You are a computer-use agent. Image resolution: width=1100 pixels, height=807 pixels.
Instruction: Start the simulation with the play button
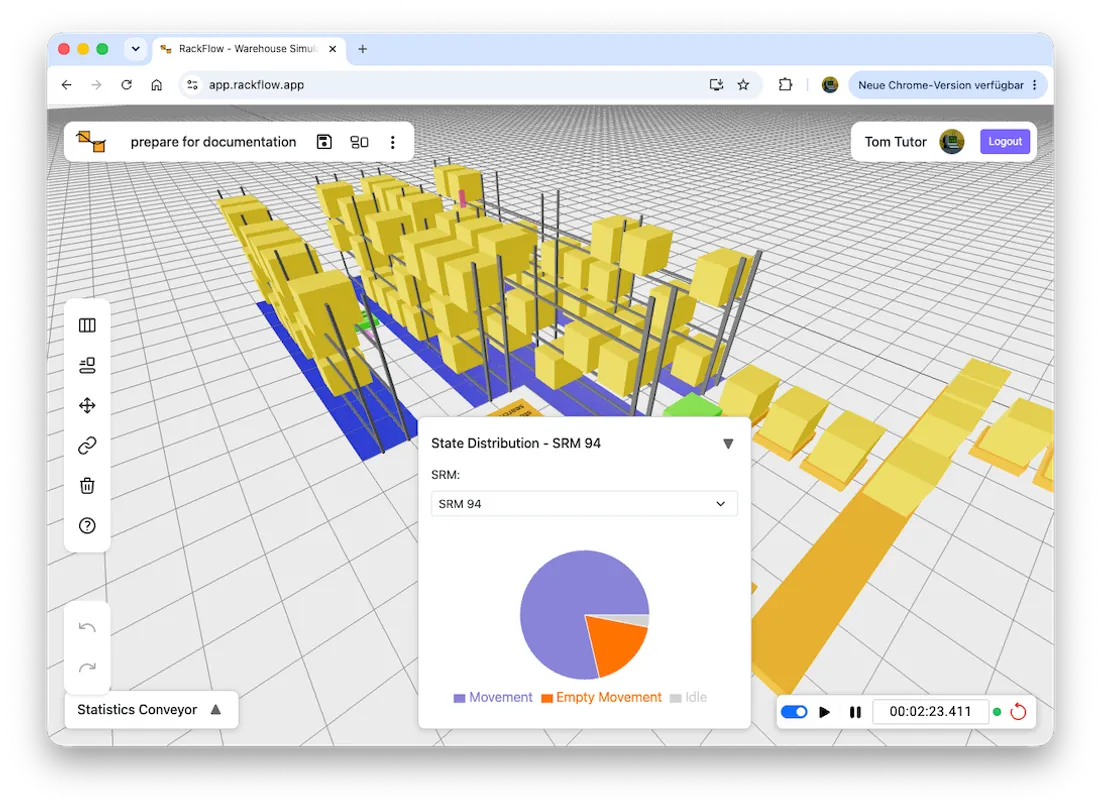(825, 712)
